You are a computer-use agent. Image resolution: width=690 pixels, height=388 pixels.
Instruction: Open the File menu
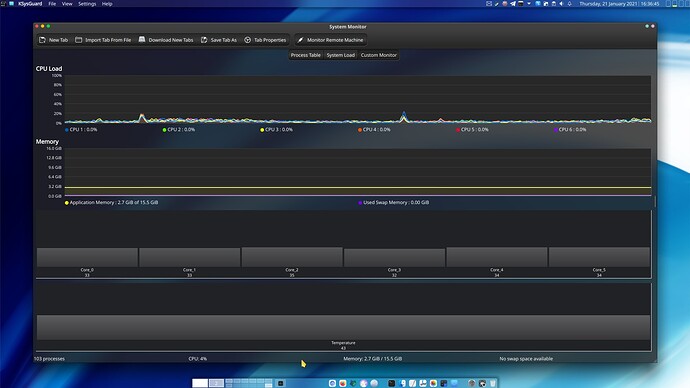point(52,4)
